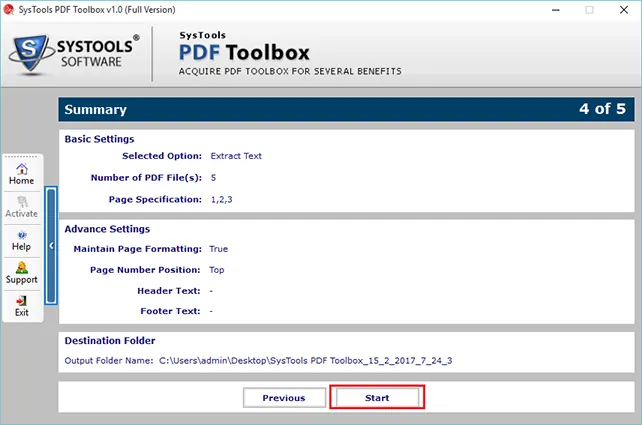Click the app icon in title bar
The height and width of the screenshot is (425, 642).
click(8, 9)
